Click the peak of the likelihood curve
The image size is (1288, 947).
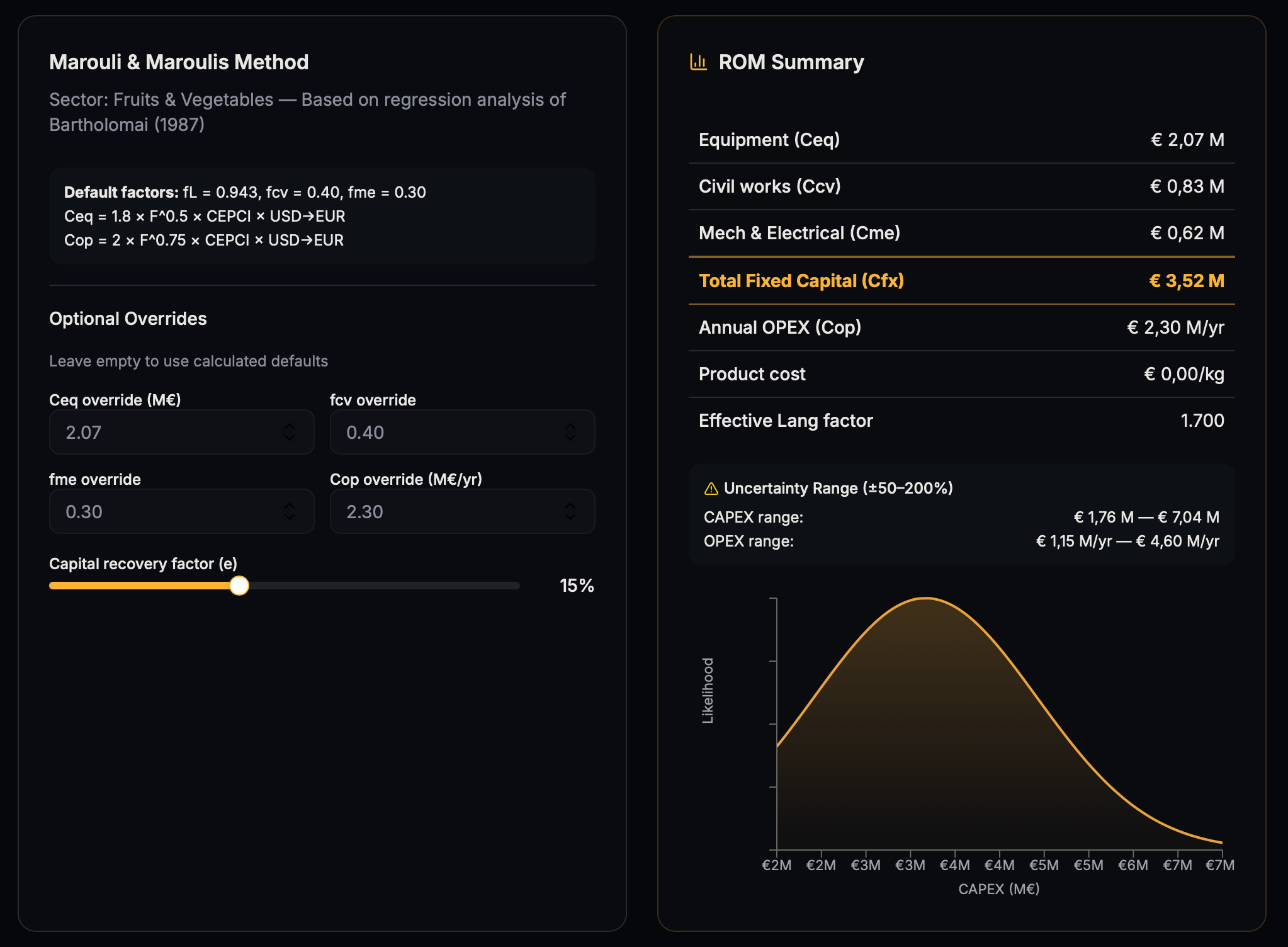click(x=926, y=598)
